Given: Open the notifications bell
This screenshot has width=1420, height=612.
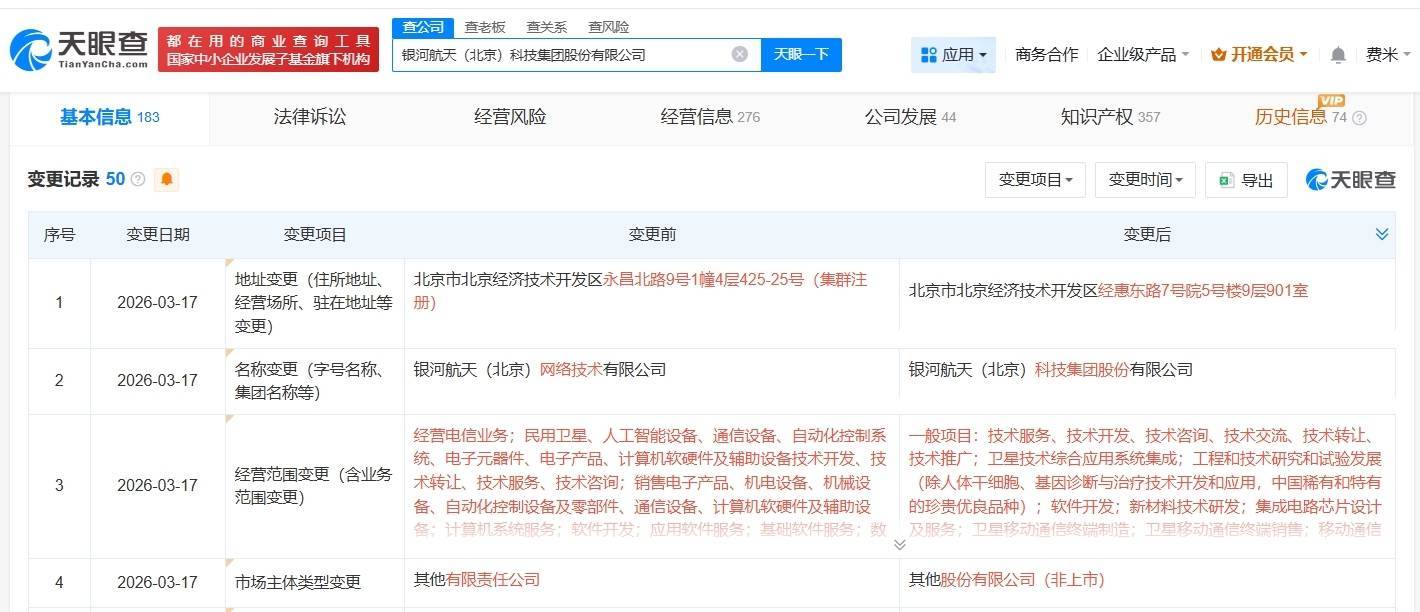Looking at the screenshot, I should point(1338,55).
